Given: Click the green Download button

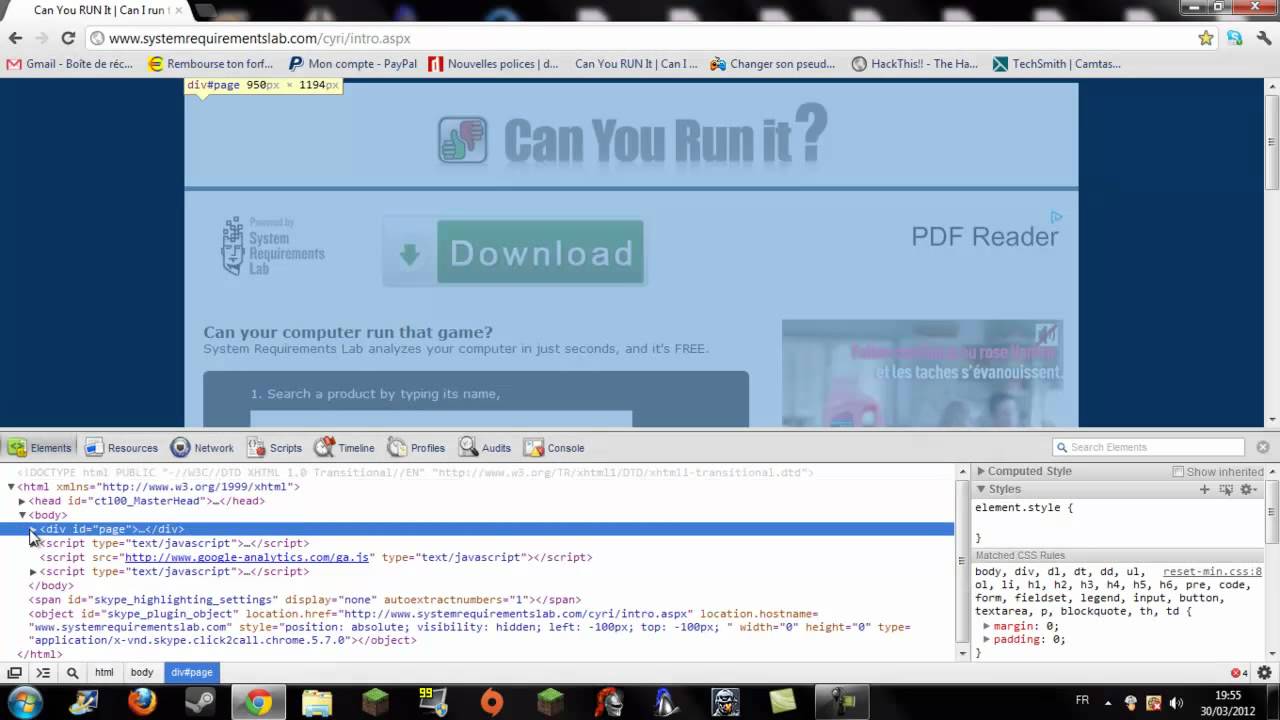Looking at the screenshot, I should pos(513,253).
